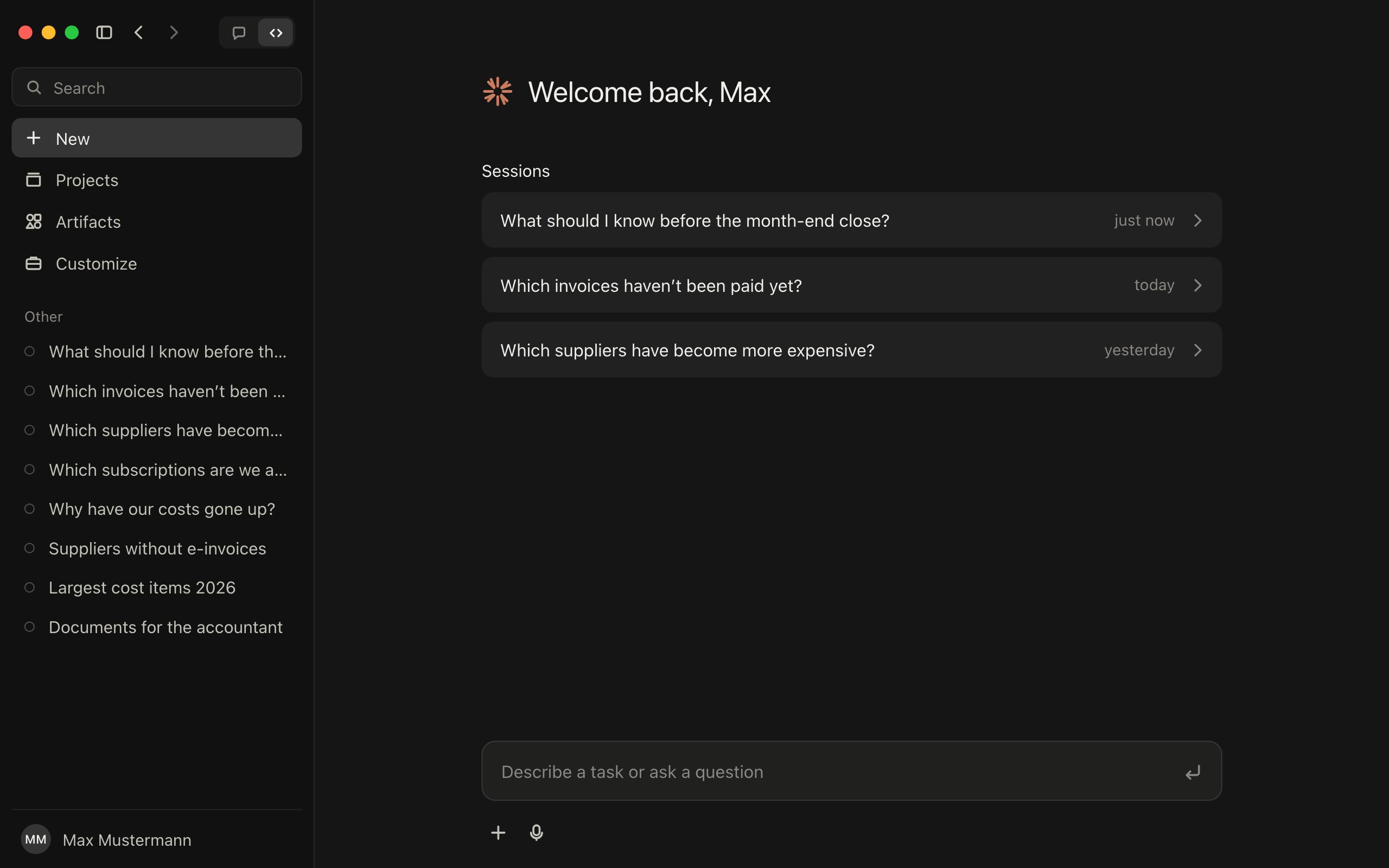This screenshot has width=1389, height=868.
Task: Open Projects in the sidebar
Action: pyautogui.click(x=157, y=180)
